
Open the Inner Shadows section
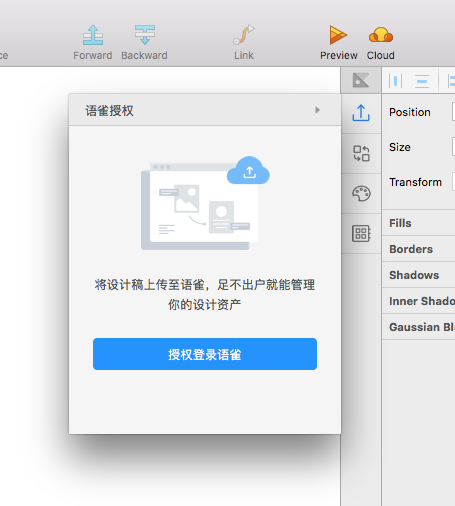[x=419, y=301]
